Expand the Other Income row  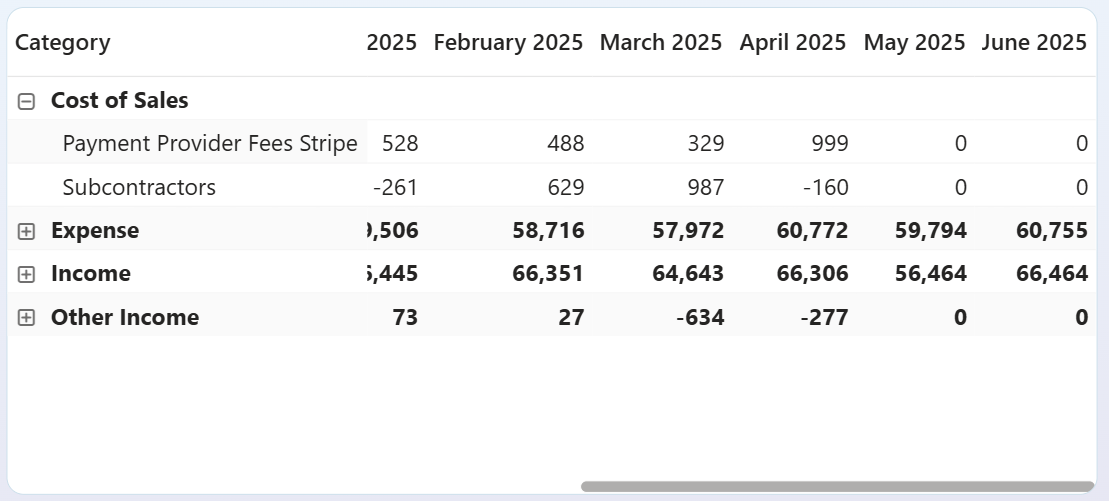tap(27, 318)
